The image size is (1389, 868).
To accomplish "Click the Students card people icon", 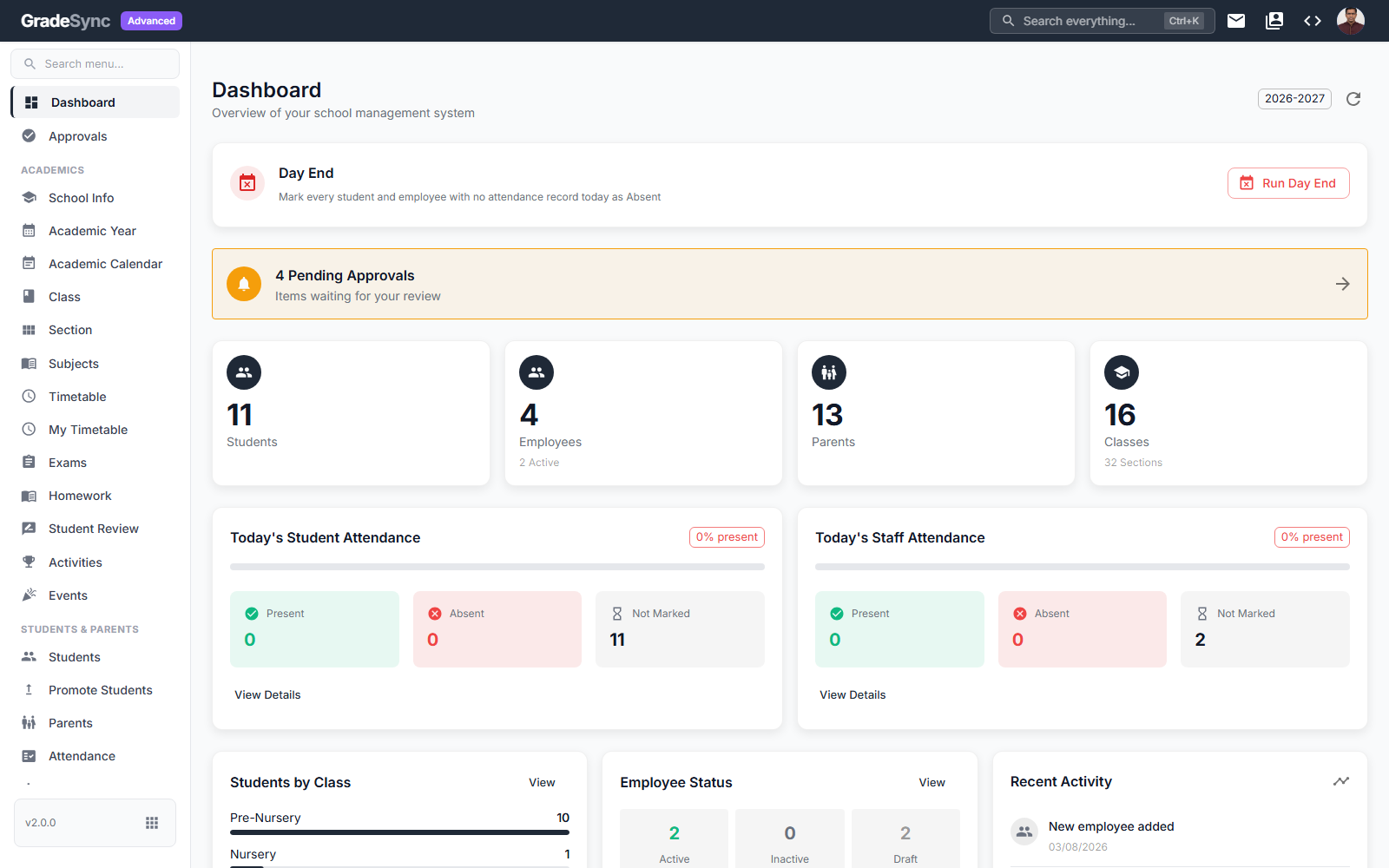I will [x=244, y=372].
